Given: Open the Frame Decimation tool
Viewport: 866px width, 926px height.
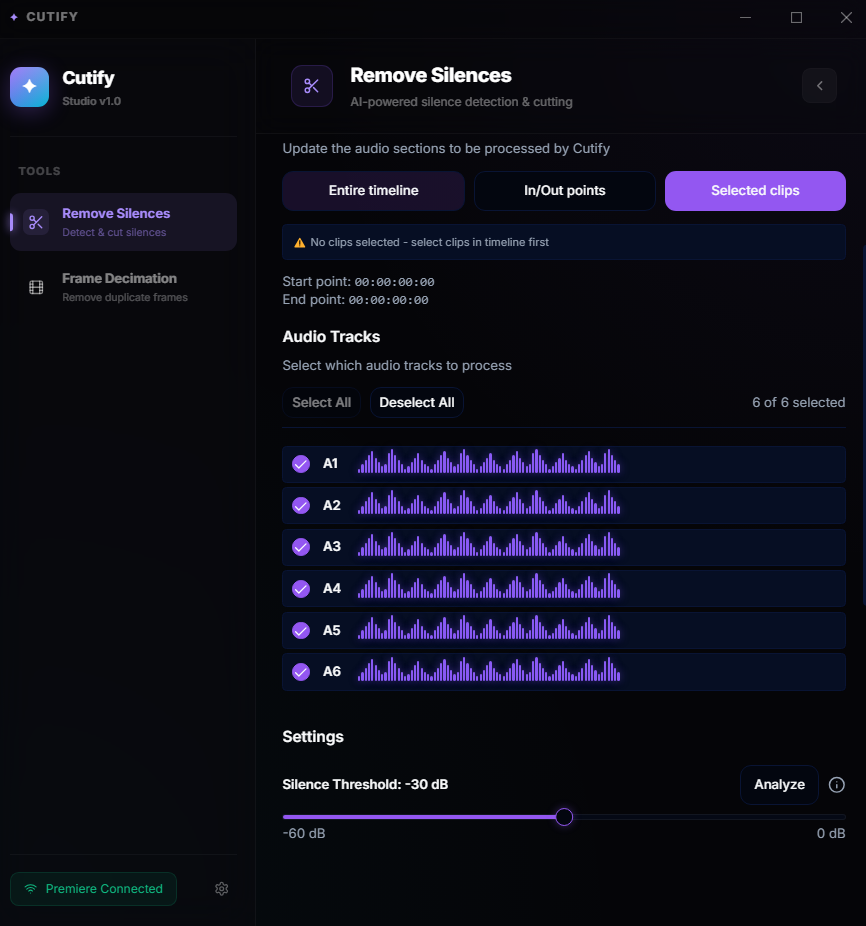Looking at the screenshot, I should [123, 287].
